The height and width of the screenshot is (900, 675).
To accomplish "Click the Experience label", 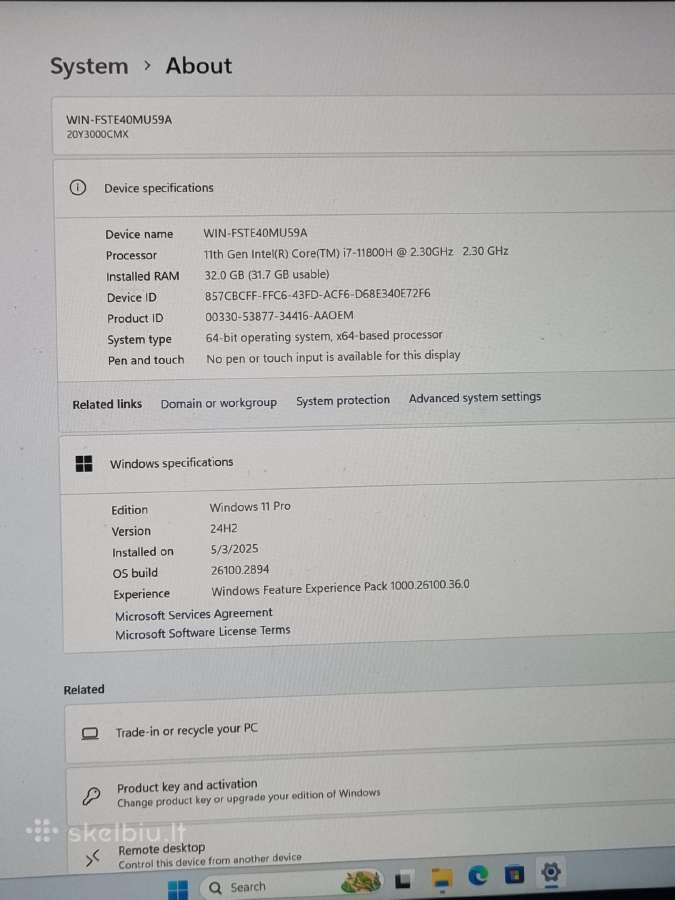I will click(x=141, y=594).
